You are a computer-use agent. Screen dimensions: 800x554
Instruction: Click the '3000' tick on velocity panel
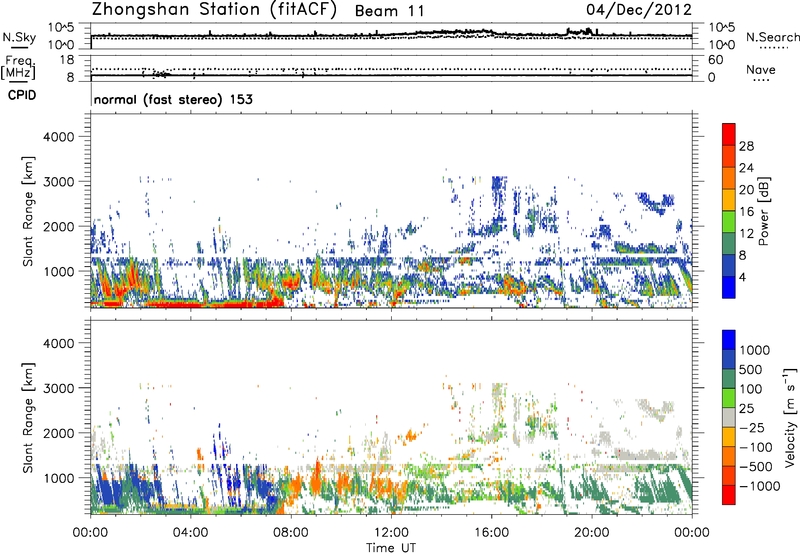[59, 388]
